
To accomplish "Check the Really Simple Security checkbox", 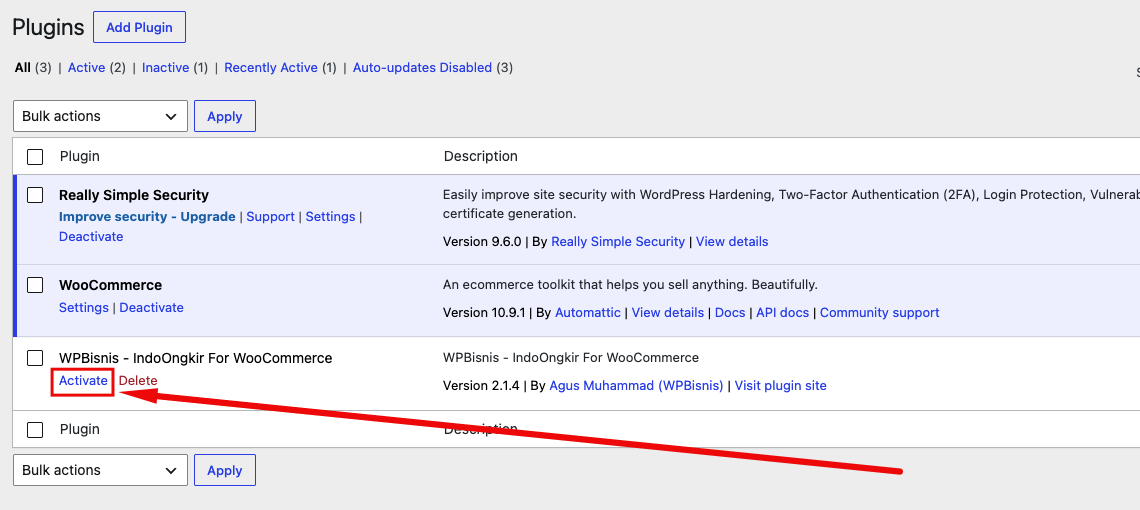I will 35,195.
